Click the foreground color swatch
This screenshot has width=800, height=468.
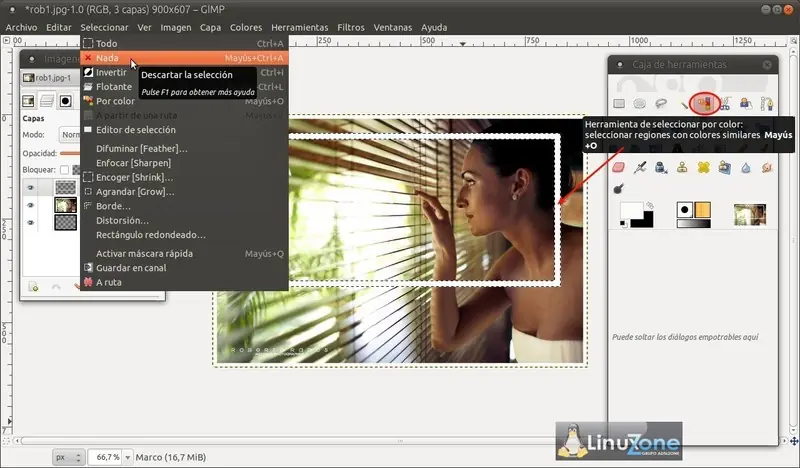[x=631, y=210]
